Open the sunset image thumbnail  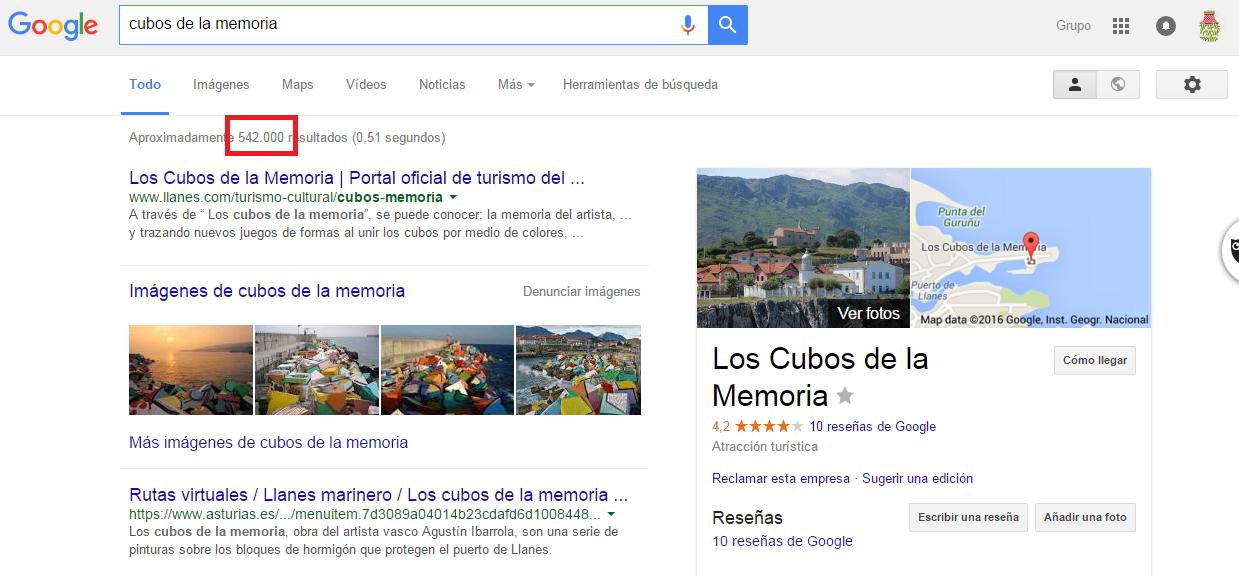(x=191, y=370)
